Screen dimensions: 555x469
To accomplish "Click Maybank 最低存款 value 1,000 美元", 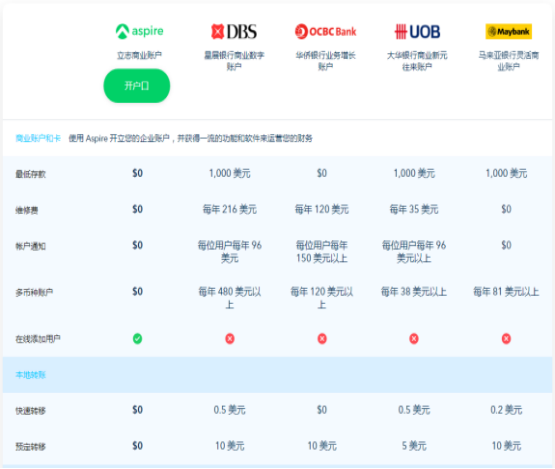I will coord(506,173).
